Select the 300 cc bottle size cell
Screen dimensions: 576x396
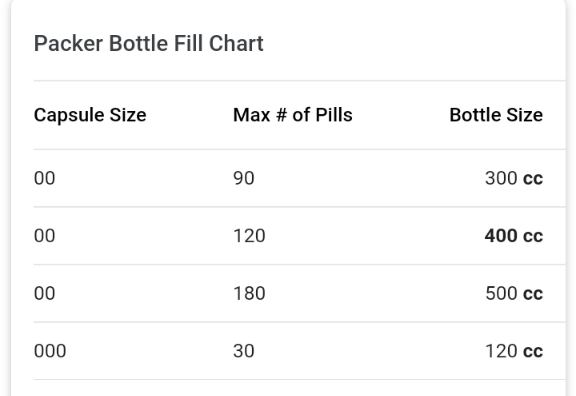tap(514, 178)
